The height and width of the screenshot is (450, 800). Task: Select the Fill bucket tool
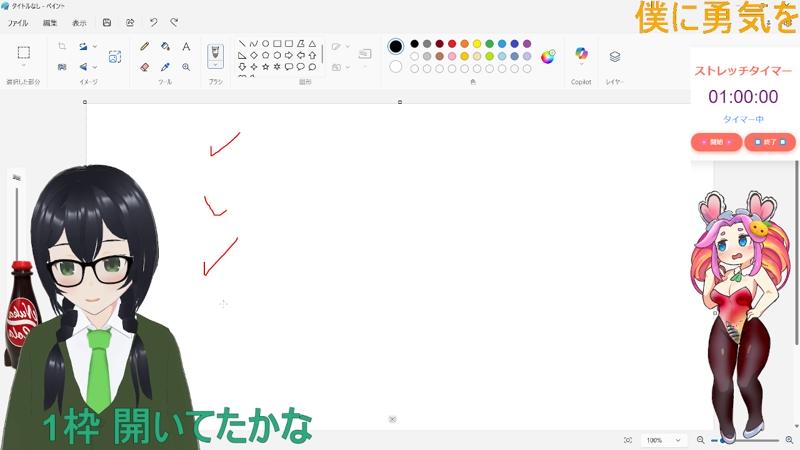(x=165, y=46)
